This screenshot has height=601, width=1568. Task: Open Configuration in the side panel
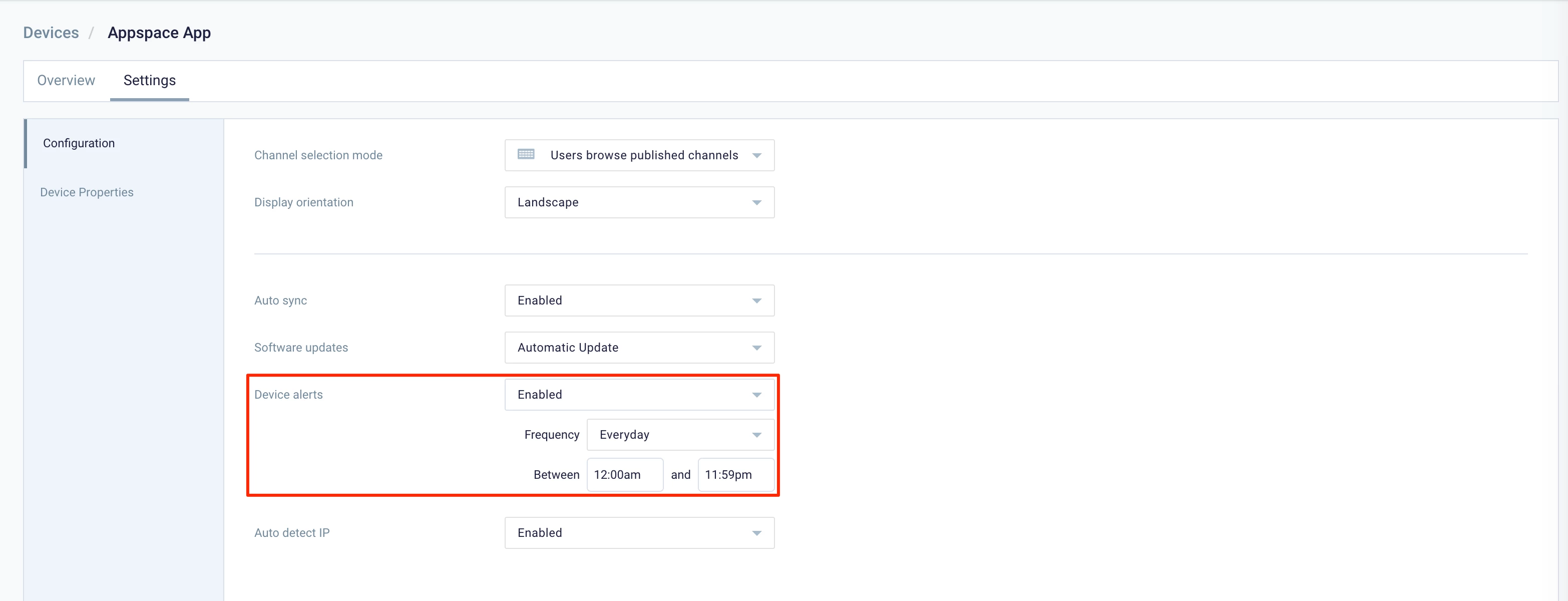pos(79,143)
